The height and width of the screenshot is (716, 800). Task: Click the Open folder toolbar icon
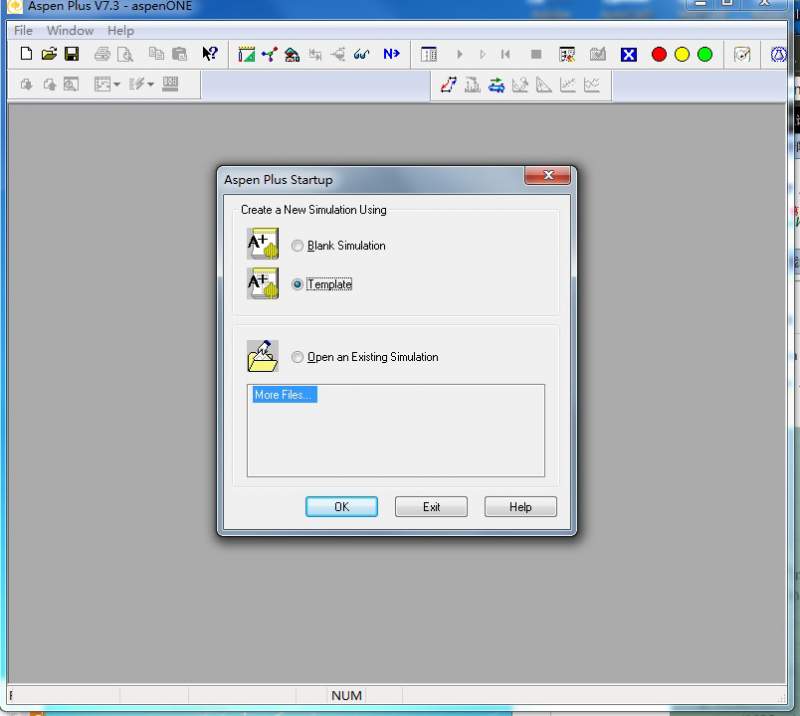tap(49, 54)
